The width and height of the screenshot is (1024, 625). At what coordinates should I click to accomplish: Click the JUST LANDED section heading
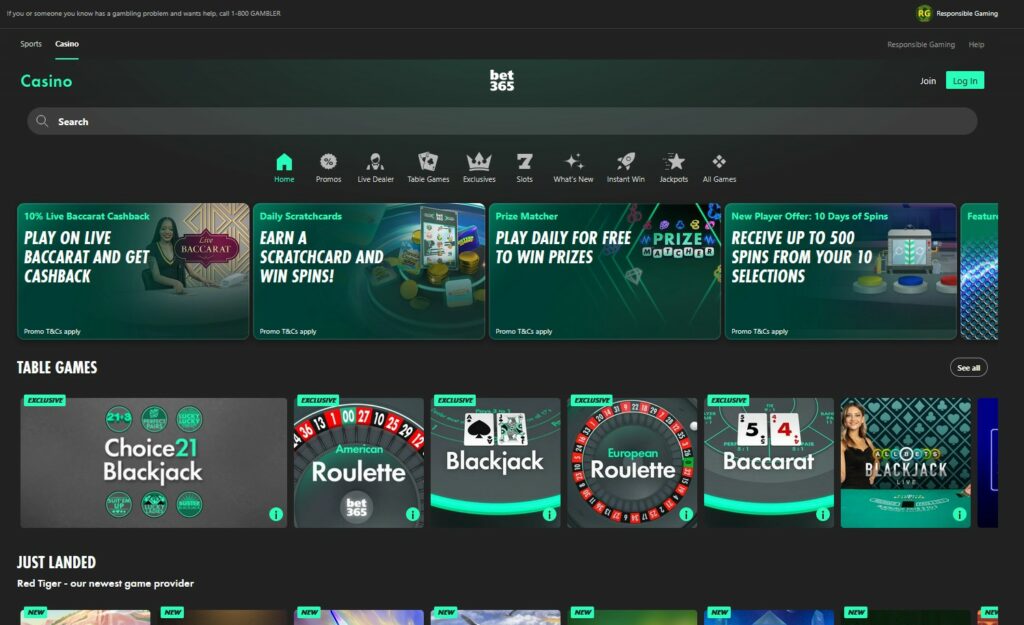click(56, 562)
